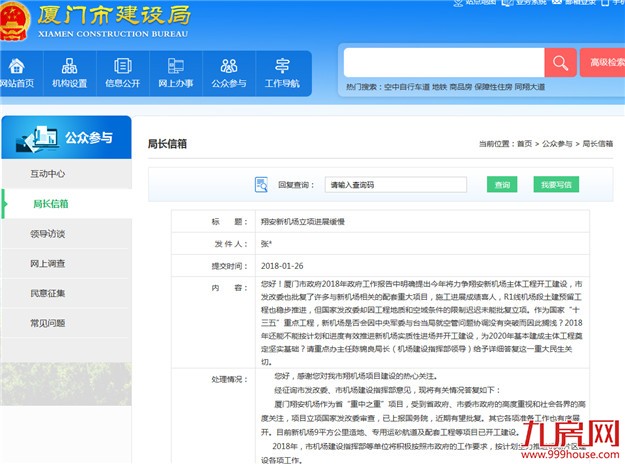This screenshot has height=464, width=625.
Task: Click the green 我要写信 button
Action: tap(556, 185)
